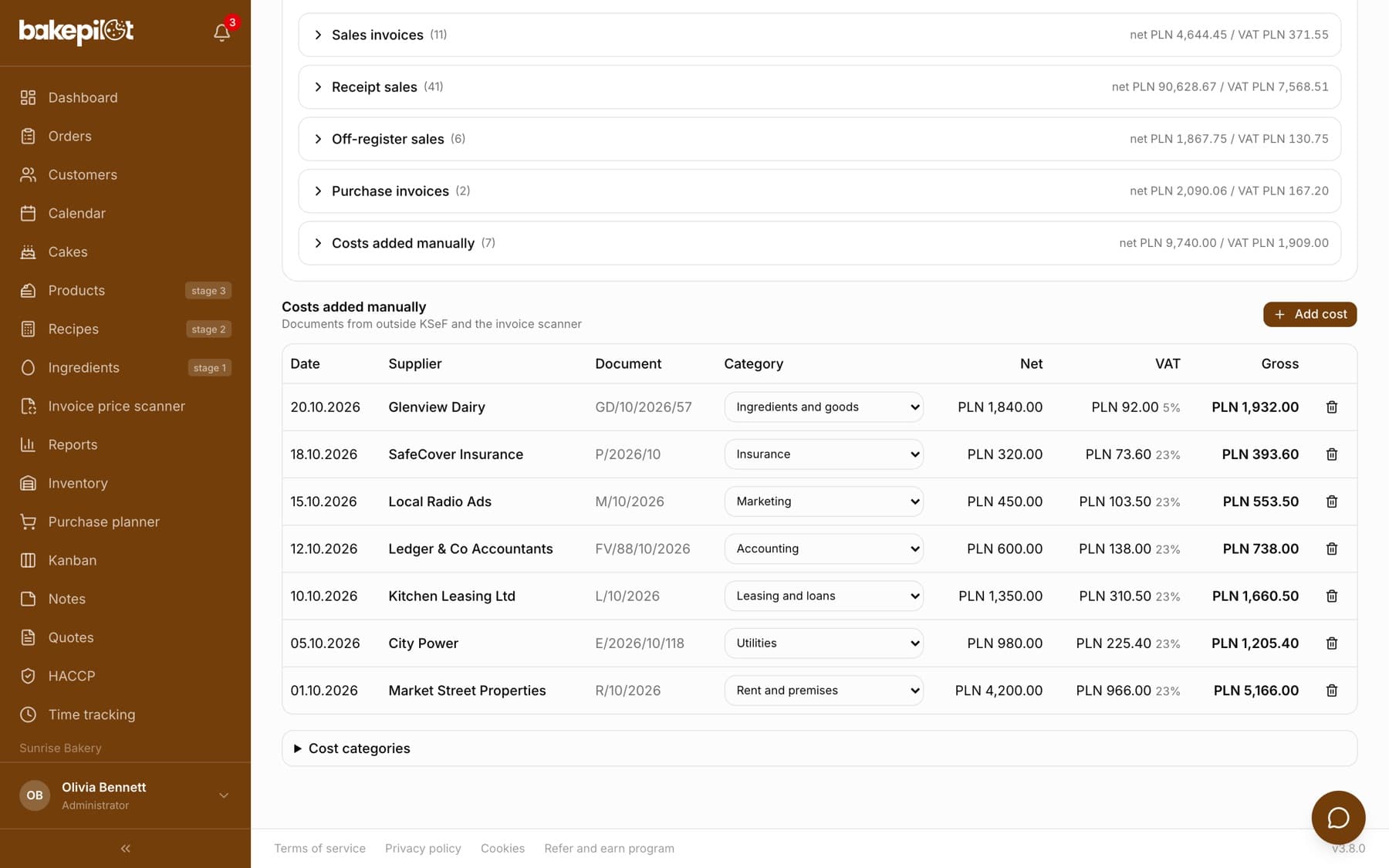Click the HACCP shield icon
Image resolution: width=1389 pixels, height=868 pixels.
coord(28,676)
